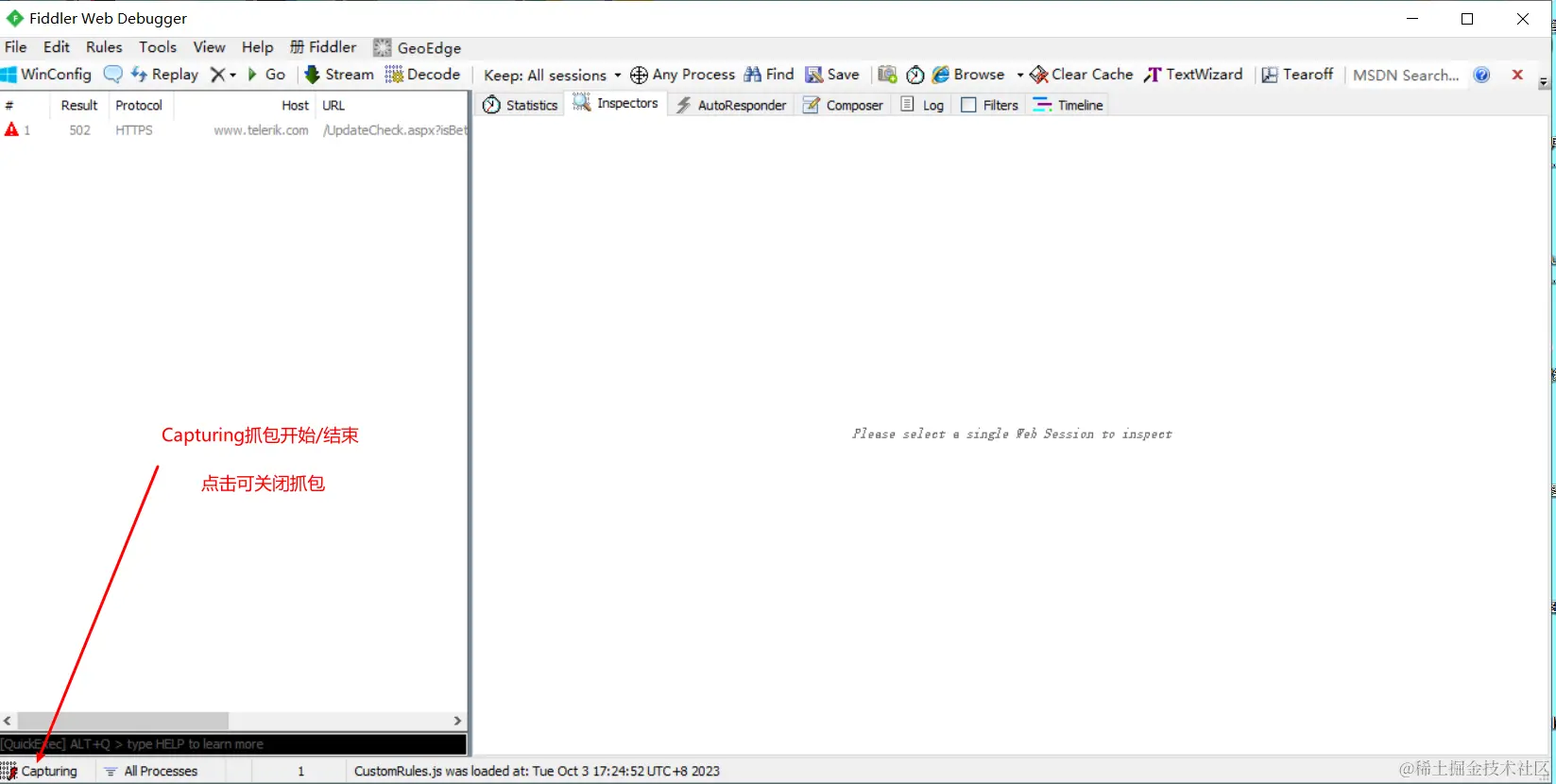Click All Processes filter in status bar
Image resolution: width=1556 pixels, height=784 pixels.
tap(151, 771)
